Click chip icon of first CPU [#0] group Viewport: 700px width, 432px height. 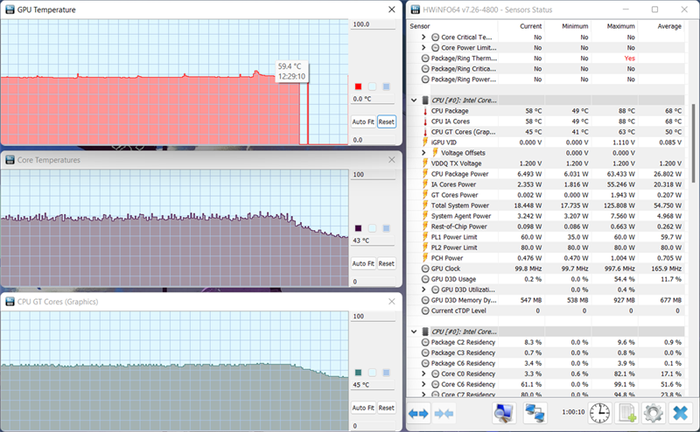point(425,100)
